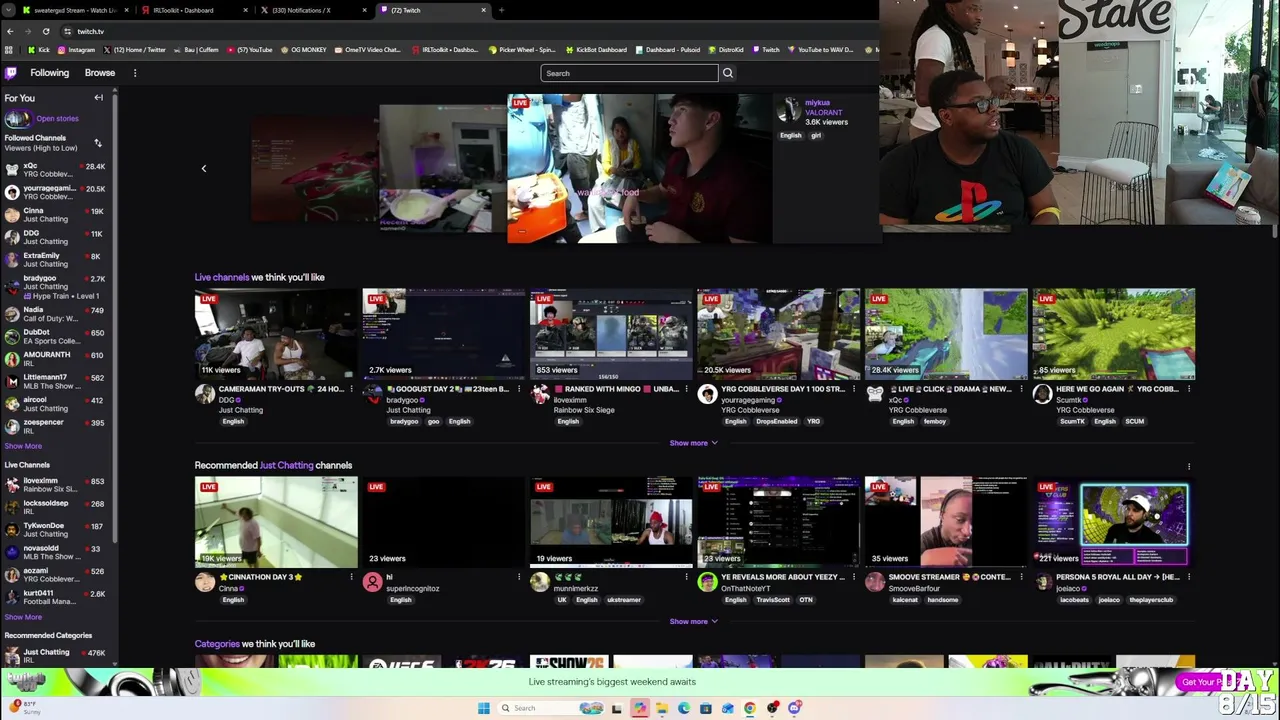Sort followed channels by viewers
Screen dimensions: 1280x720
(98, 143)
